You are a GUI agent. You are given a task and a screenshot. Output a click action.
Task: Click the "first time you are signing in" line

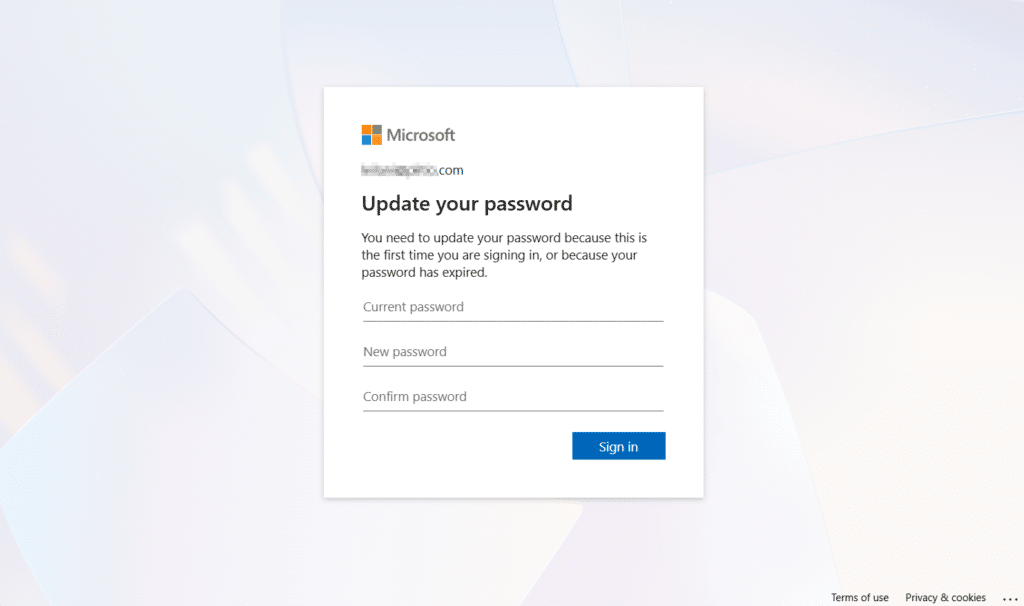(x=499, y=255)
